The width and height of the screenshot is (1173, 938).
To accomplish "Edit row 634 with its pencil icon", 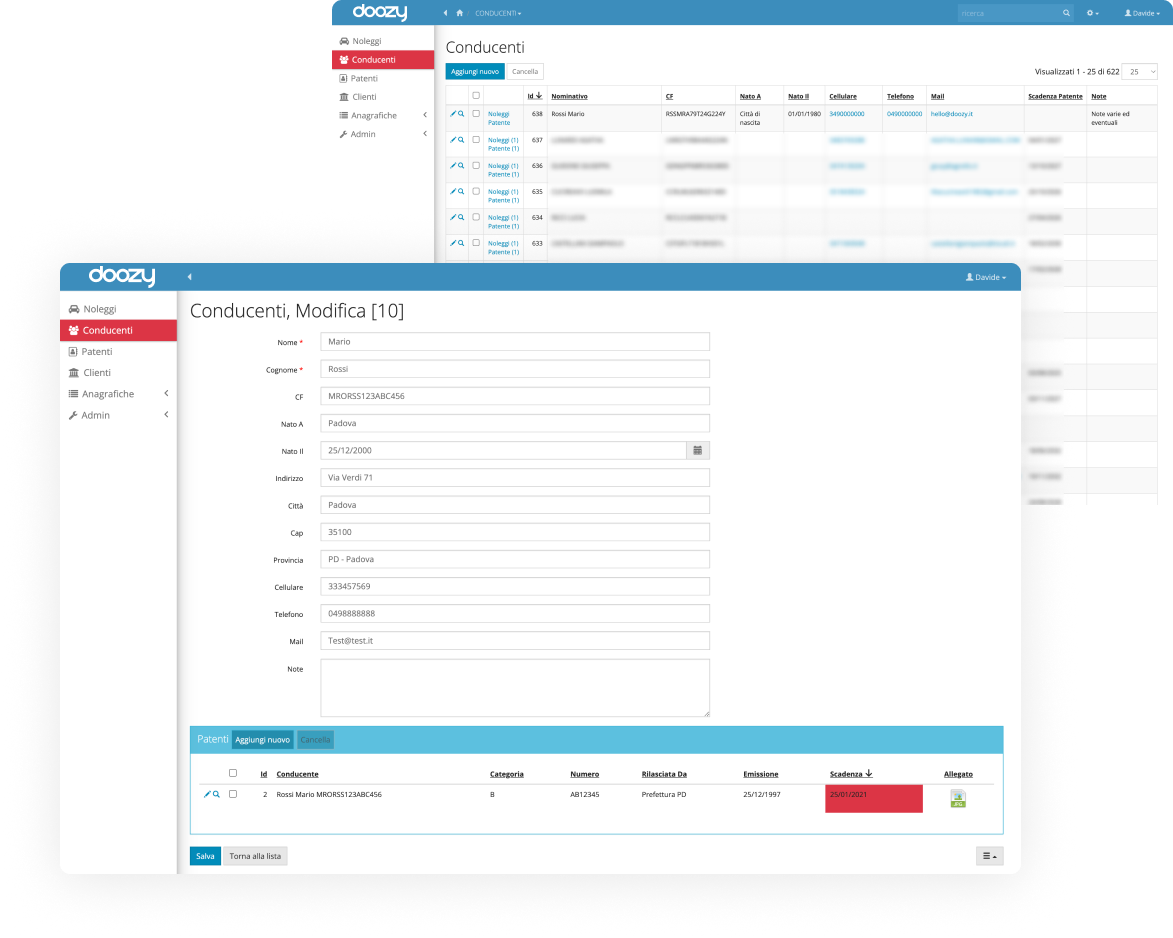I will point(453,217).
